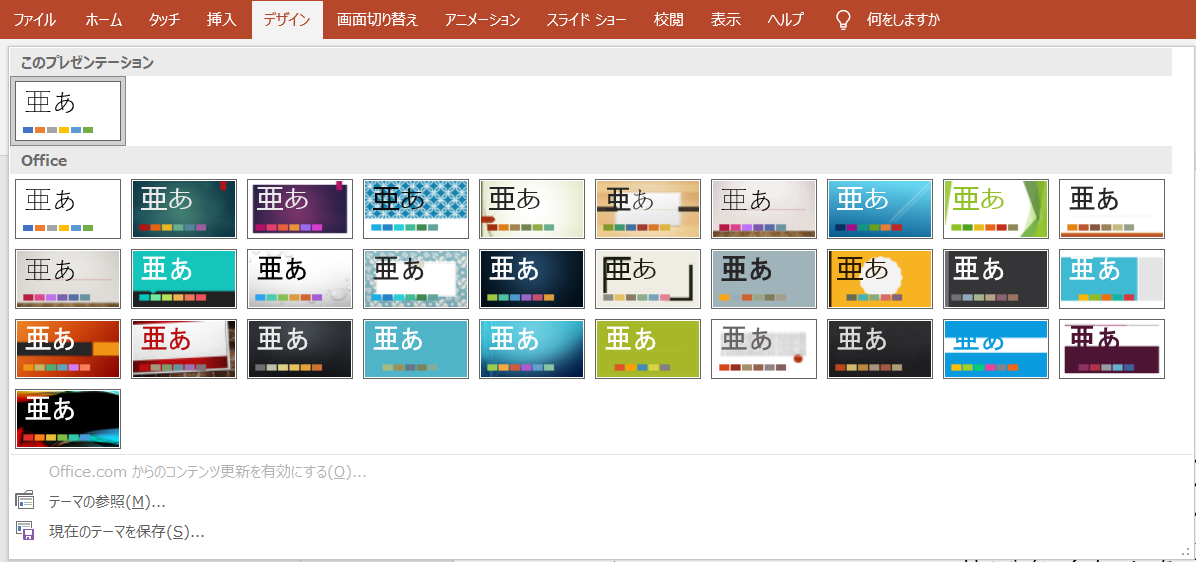Image resolution: width=1196 pixels, height=562 pixels.
Task: Choose 現在のテーマを保存(S)... menu item
Action: click(126, 531)
